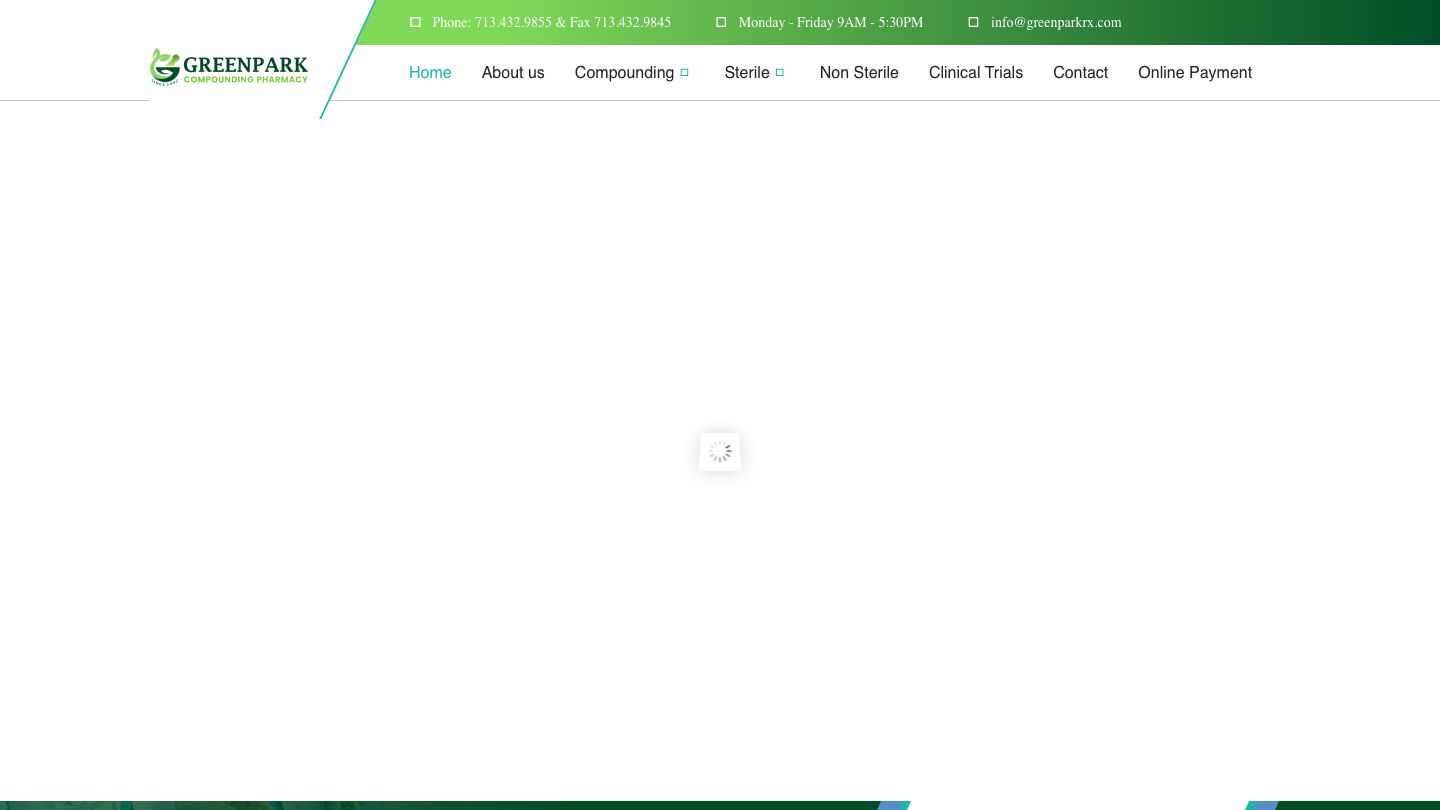This screenshot has height=810, width=1440.
Task: Select the Sterile menu item
Action: 746,72
